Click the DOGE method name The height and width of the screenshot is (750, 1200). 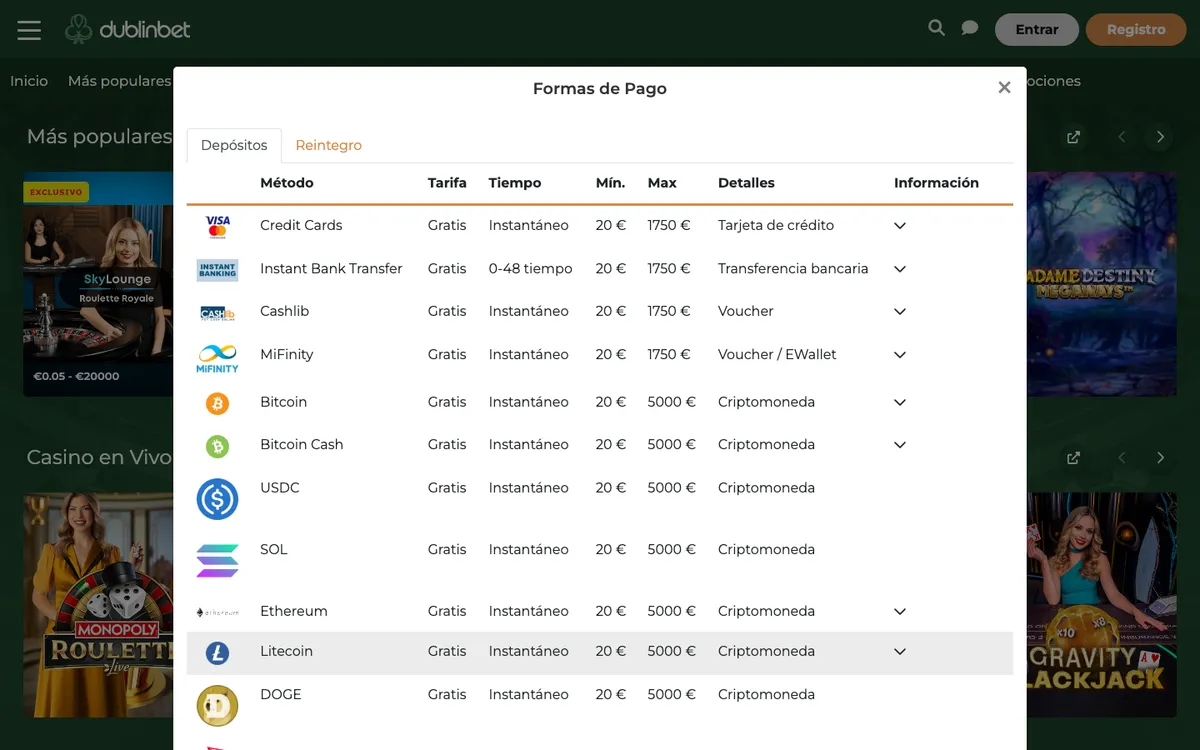click(x=281, y=695)
